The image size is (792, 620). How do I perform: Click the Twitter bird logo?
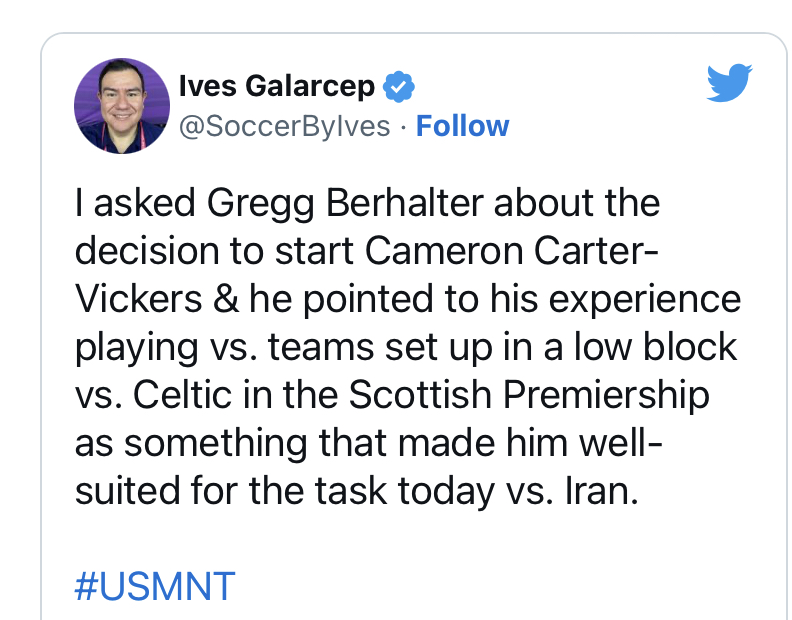coord(728,83)
